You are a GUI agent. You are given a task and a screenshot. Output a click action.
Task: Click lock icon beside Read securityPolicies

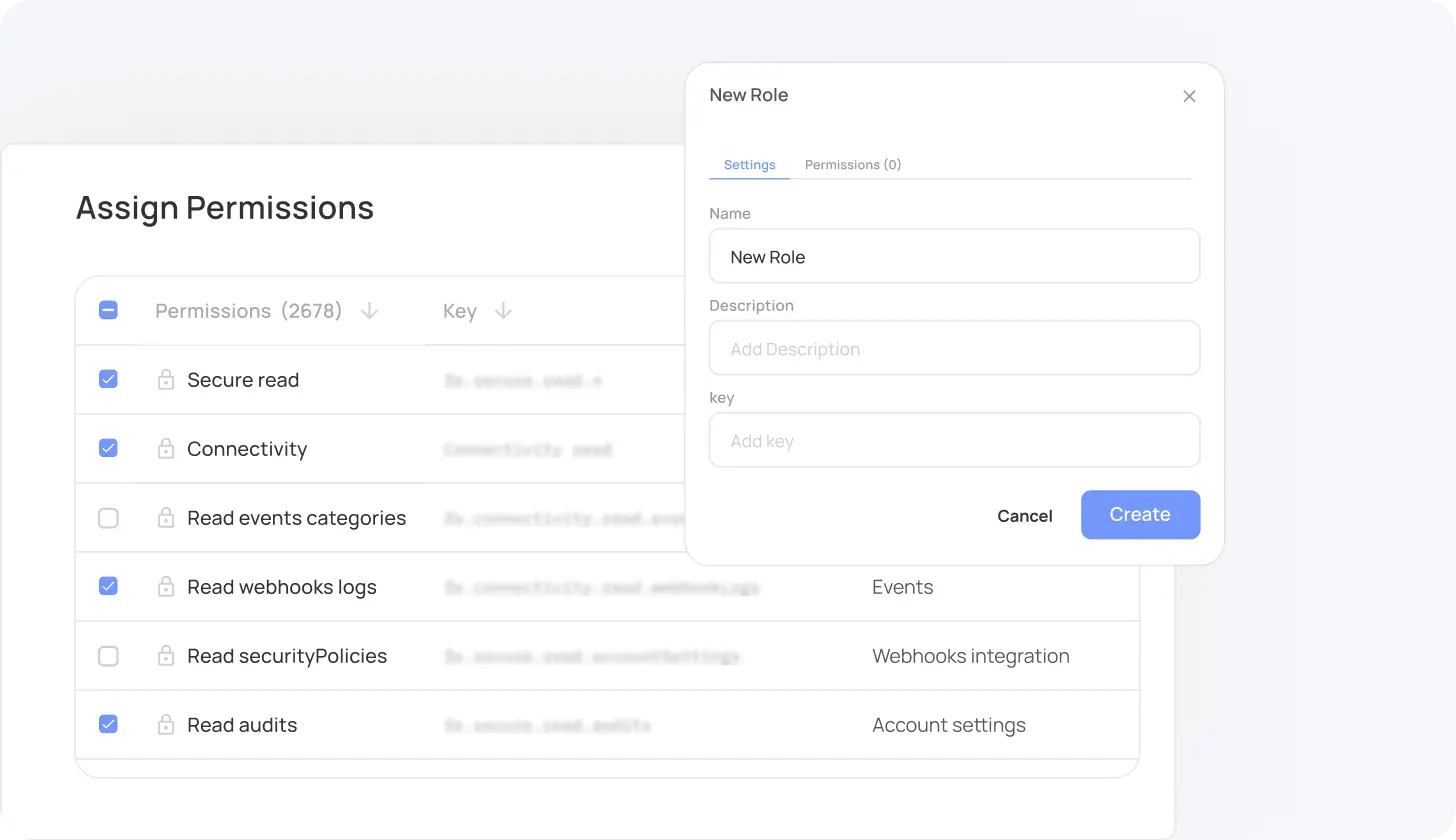[x=166, y=656]
